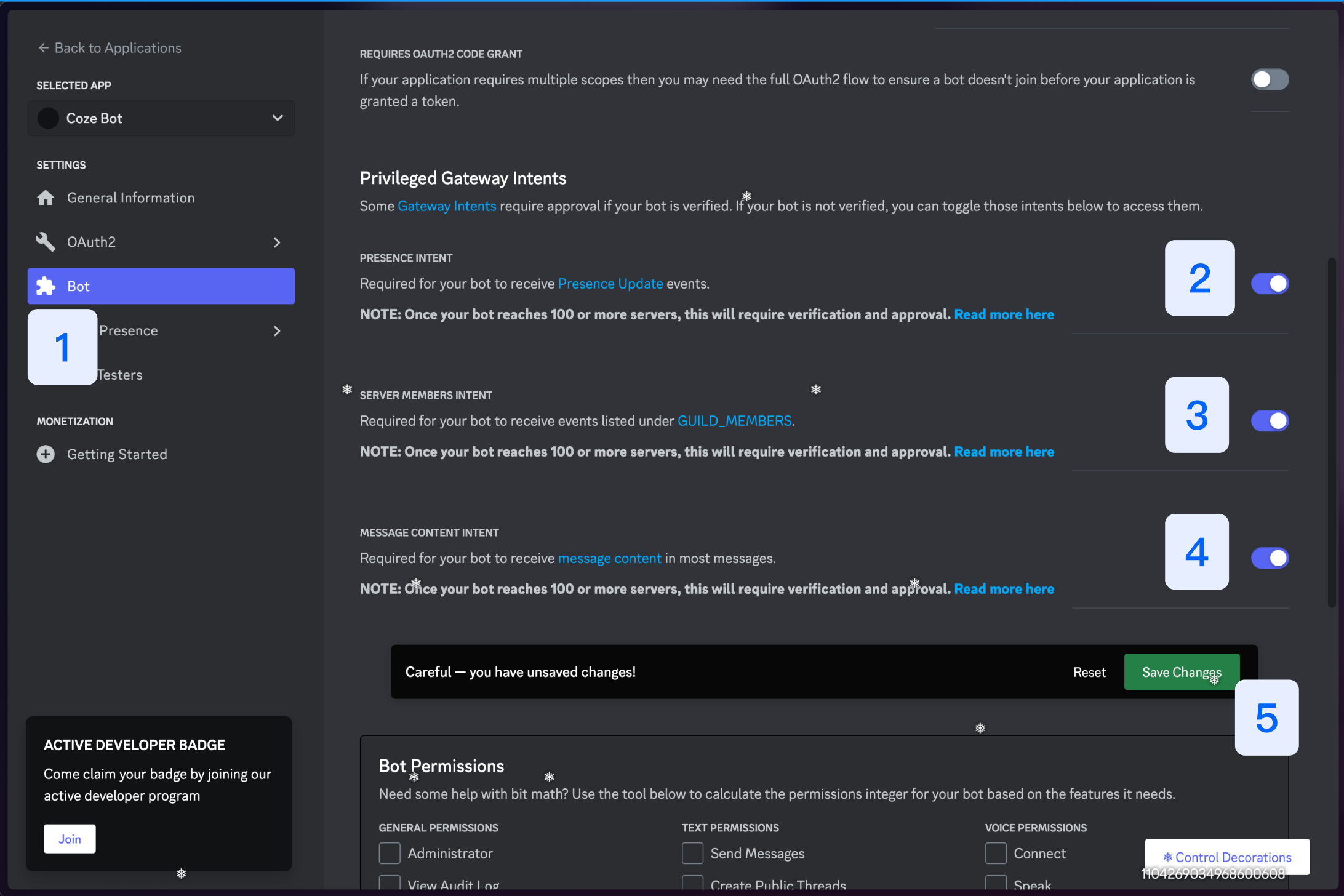Click the General Information home icon
Viewport: 1344px width, 896px height.
click(46, 198)
